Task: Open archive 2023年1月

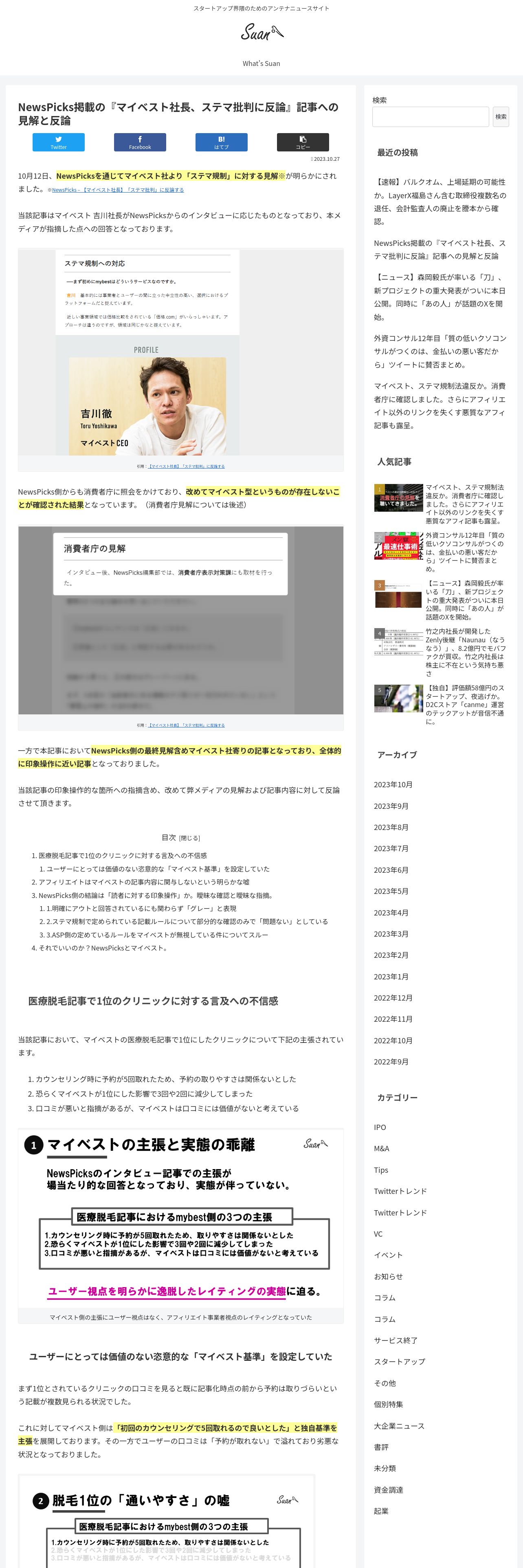Action: point(391,977)
